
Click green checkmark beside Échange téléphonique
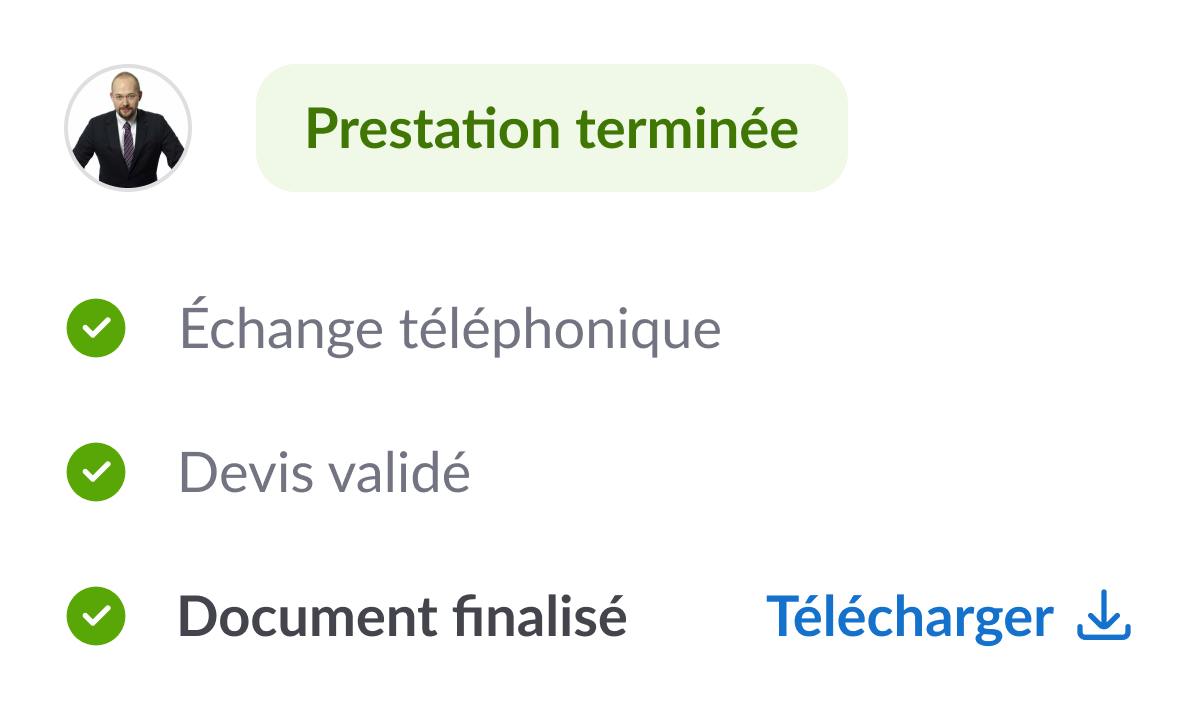[96, 328]
